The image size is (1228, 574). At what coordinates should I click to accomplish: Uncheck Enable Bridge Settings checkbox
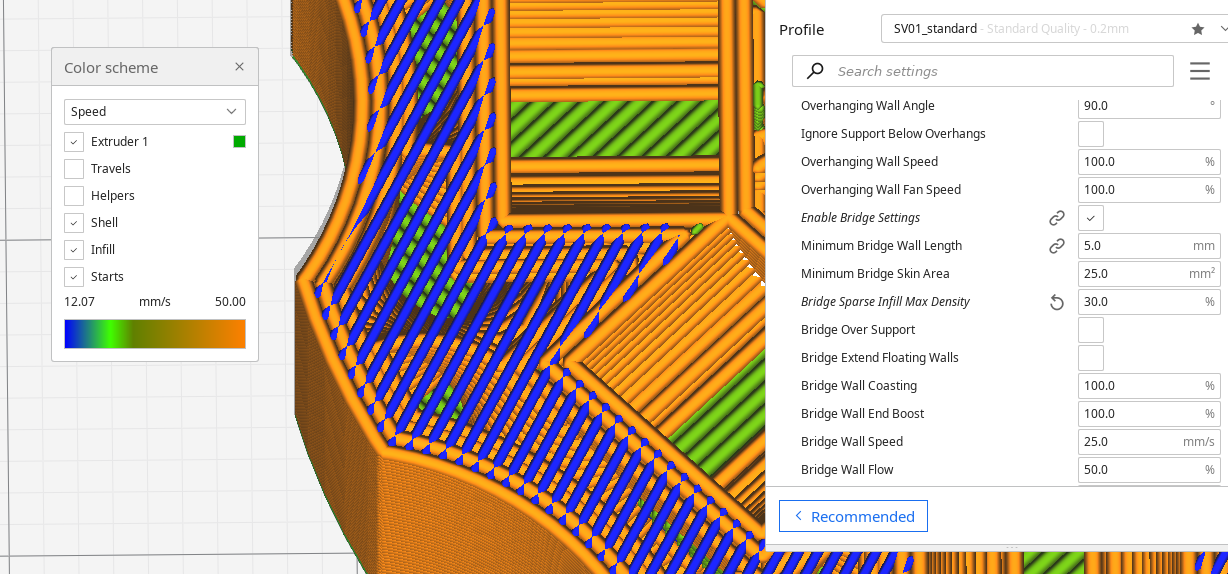[x=1091, y=218]
